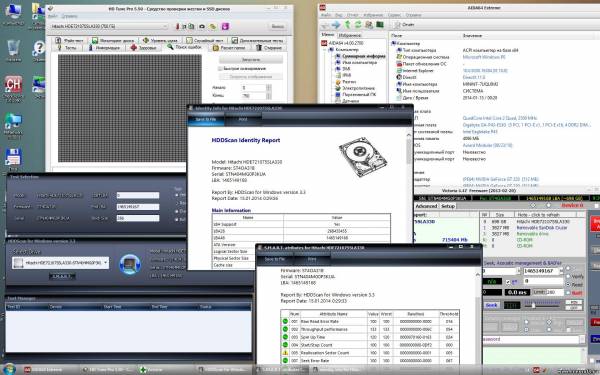Click the copy pages icon in HD Tune toolbar
This screenshot has height=375, width=600.
pyautogui.click(x=191, y=26)
